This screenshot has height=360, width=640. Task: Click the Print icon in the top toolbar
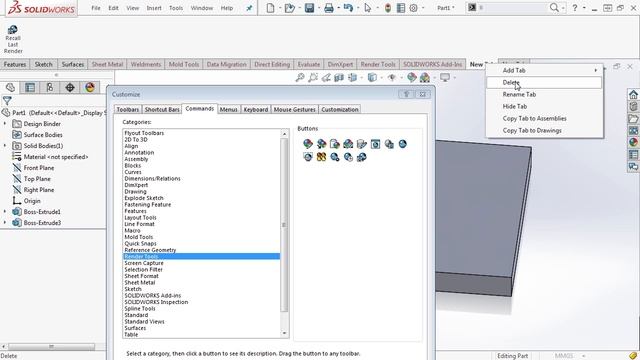[329, 8]
